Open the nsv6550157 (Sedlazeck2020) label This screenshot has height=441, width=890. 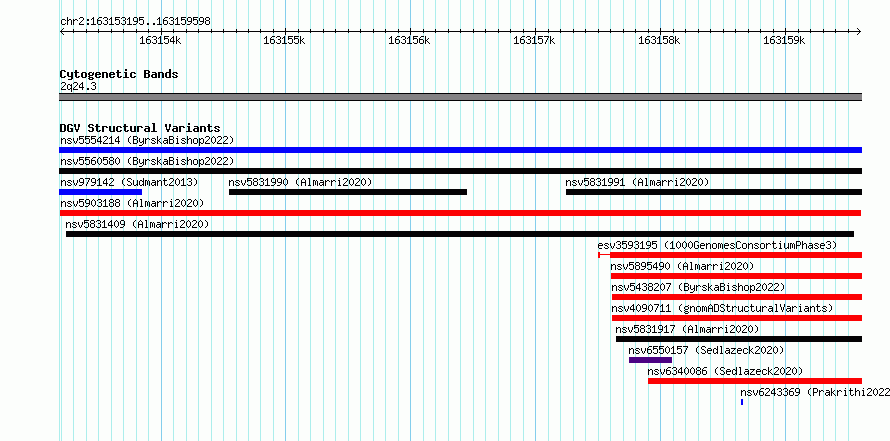[x=707, y=350]
